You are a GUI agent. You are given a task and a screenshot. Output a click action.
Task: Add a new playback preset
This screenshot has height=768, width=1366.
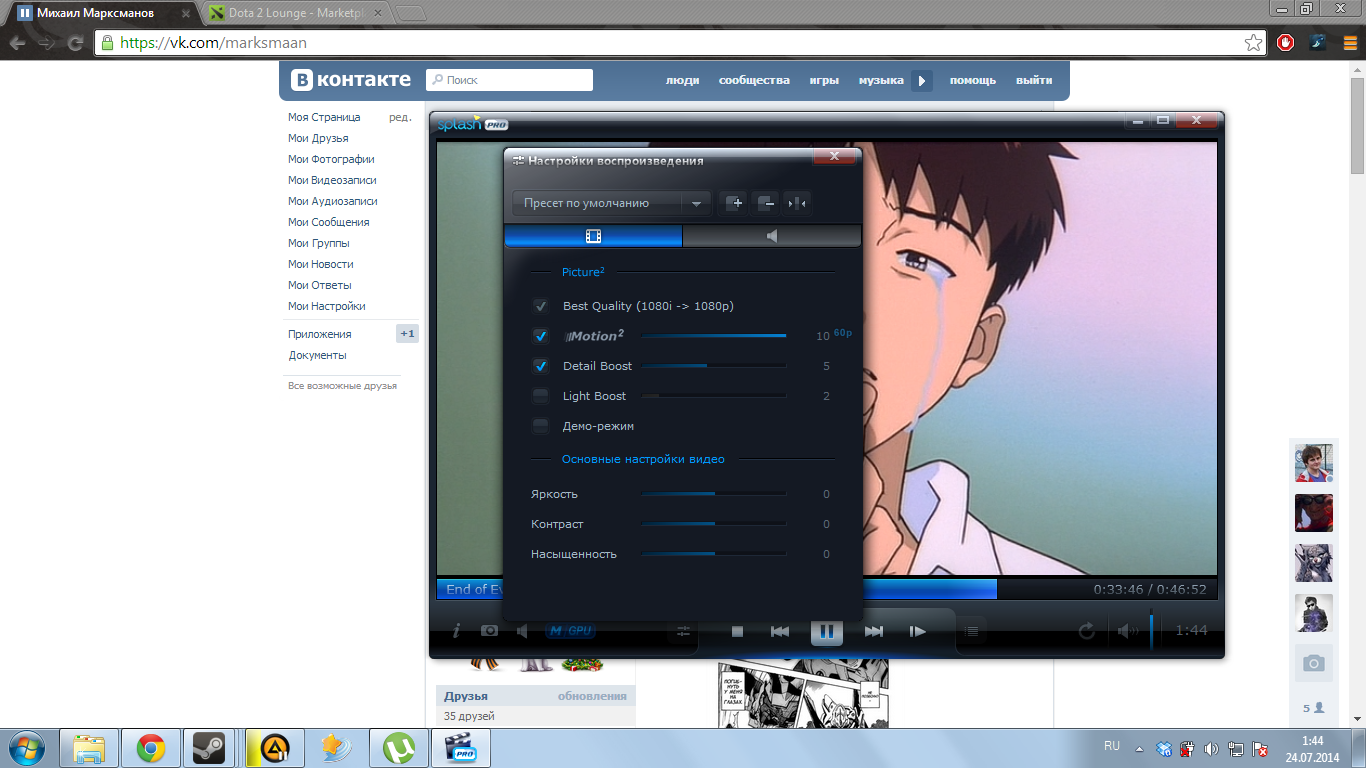tap(734, 203)
